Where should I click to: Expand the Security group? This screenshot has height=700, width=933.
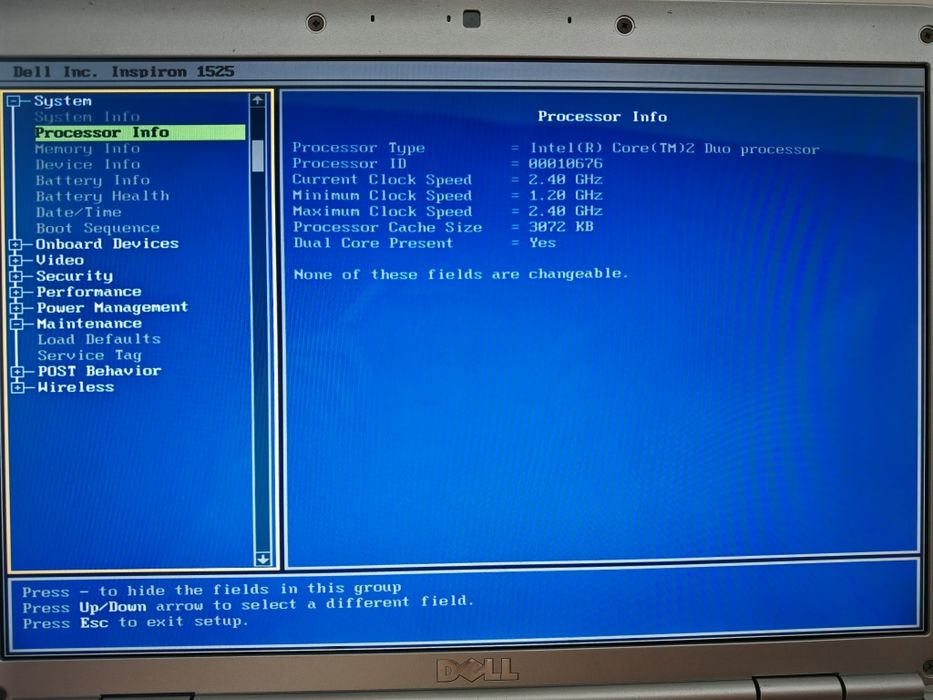point(16,276)
